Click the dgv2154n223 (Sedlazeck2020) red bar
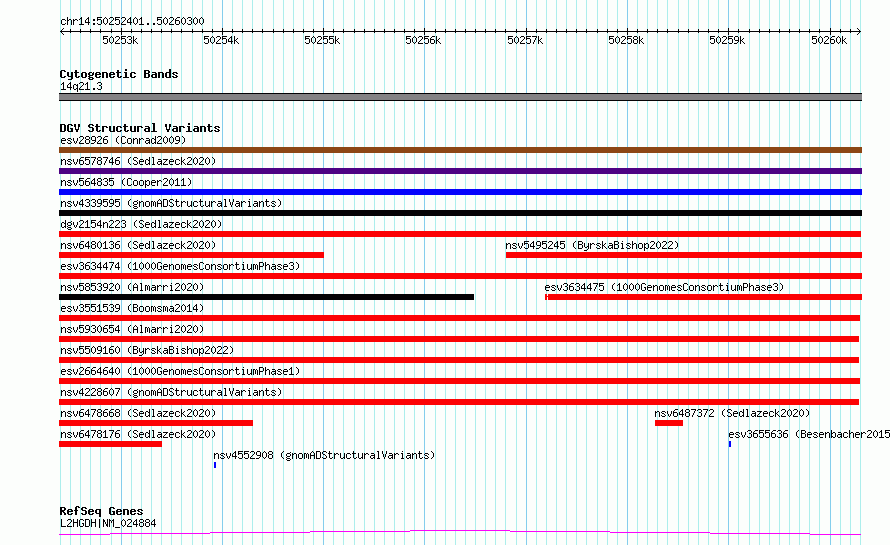Image resolution: width=890 pixels, height=545 pixels. coord(460,234)
